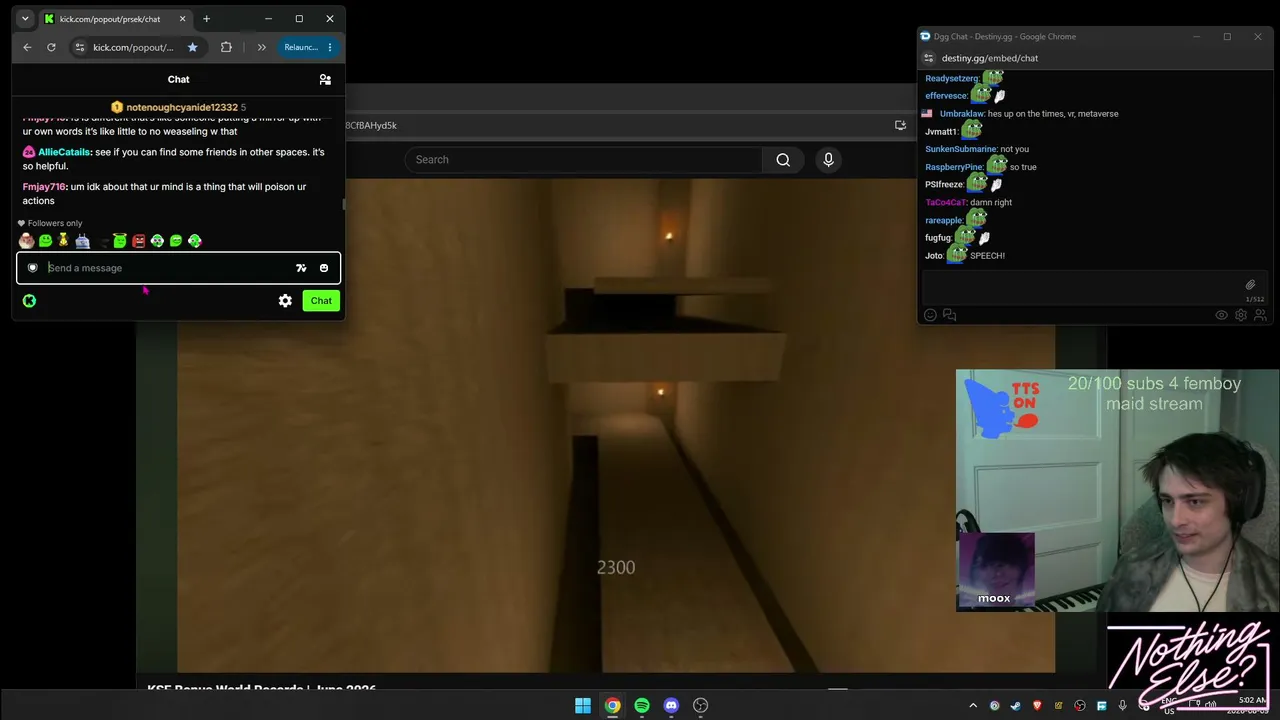Expand the Chrome tab search dropdown
The image size is (1280, 720).
tap(25, 19)
